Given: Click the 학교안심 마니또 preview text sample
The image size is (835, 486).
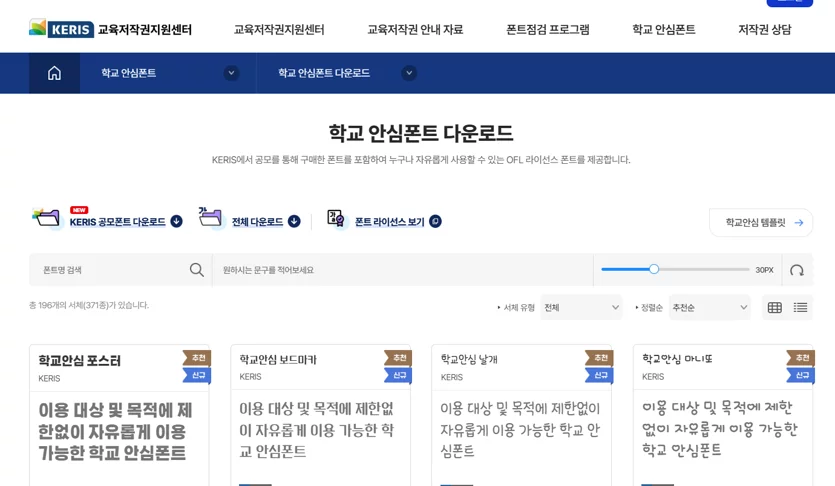Looking at the screenshot, I should (719, 429).
